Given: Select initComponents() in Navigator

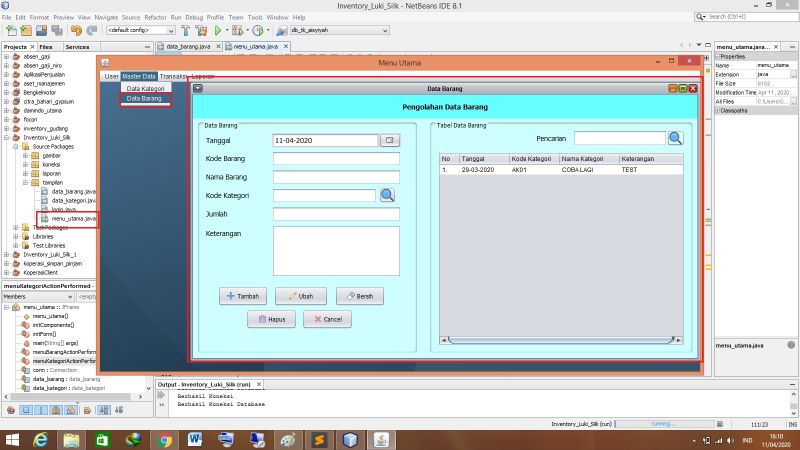Looking at the screenshot, I should (53, 325).
